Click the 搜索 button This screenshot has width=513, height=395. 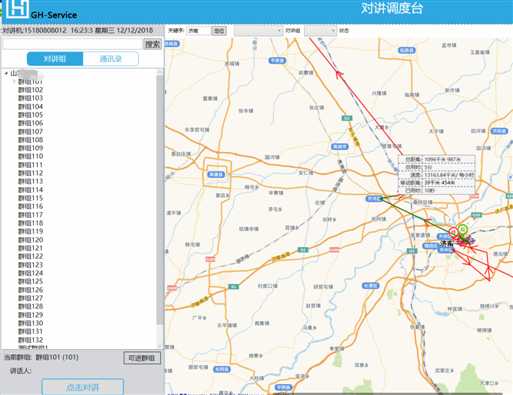pos(152,44)
